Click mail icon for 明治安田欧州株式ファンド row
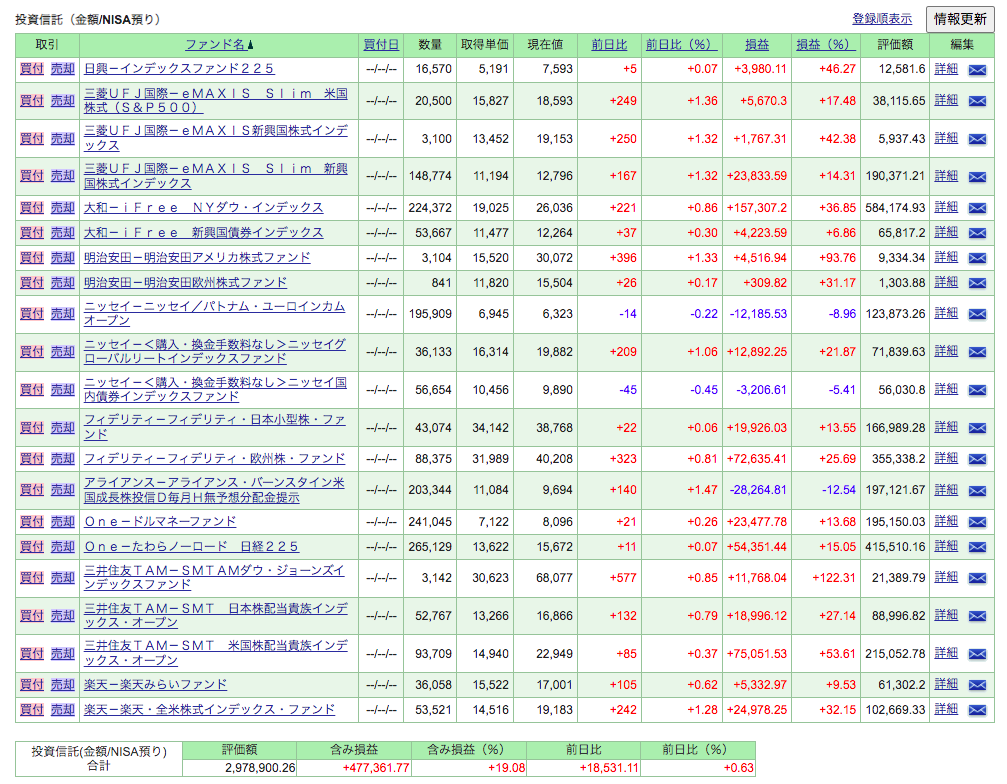 [x=977, y=283]
